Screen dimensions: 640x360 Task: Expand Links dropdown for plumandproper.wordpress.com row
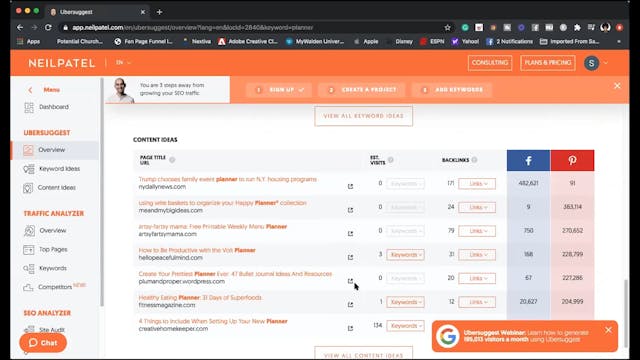[477, 278]
